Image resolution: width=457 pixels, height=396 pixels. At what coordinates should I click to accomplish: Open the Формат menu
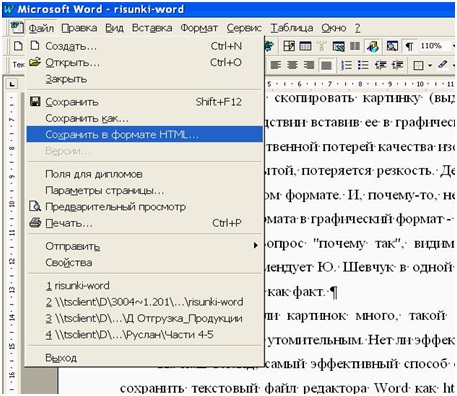click(199, 28)
